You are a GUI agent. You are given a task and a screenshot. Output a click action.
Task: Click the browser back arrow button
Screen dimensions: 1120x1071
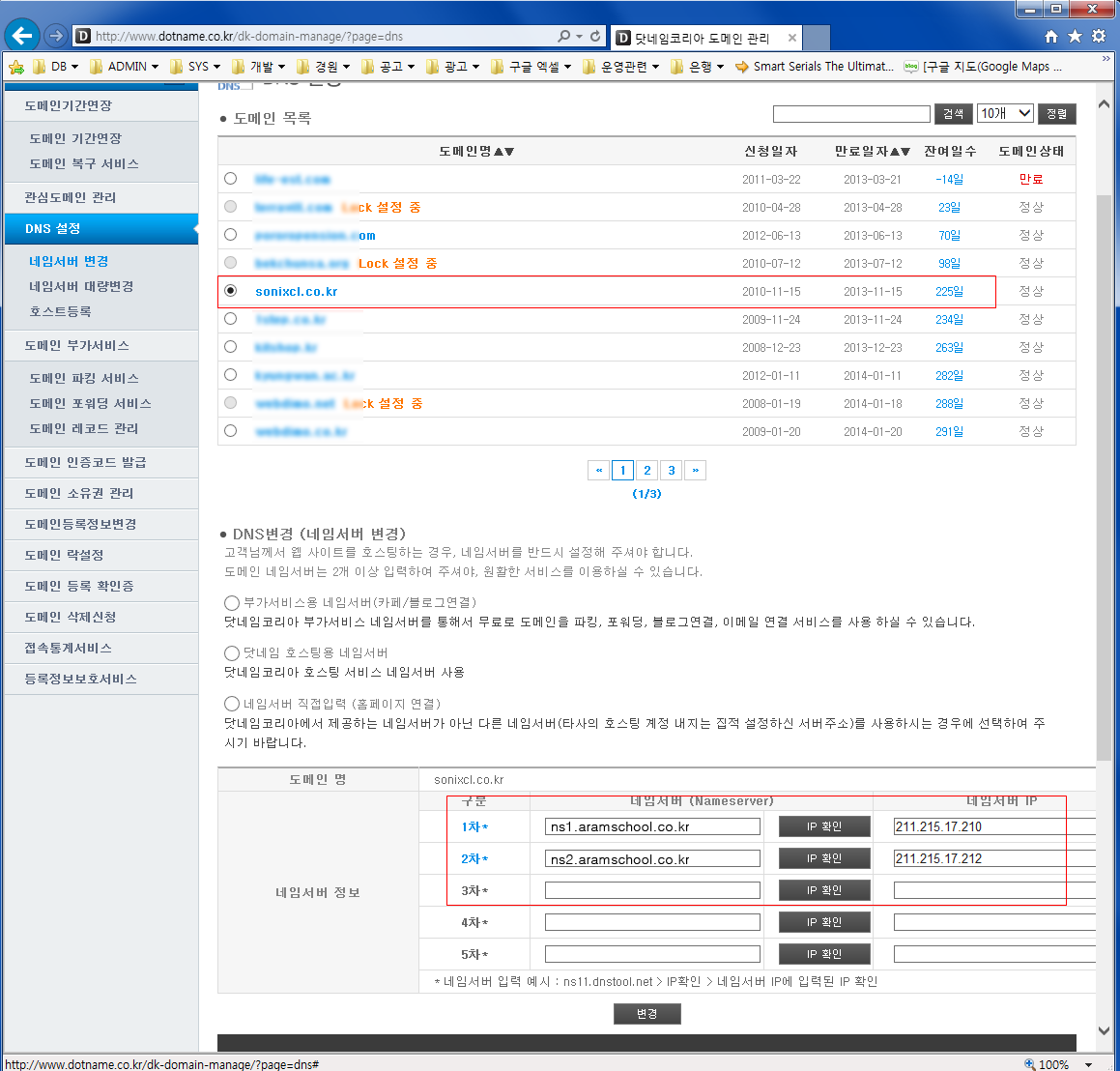pos(22,35)
